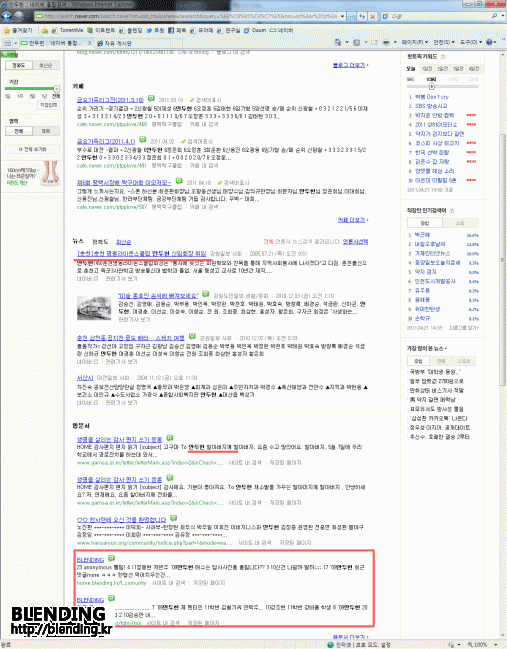Click the refresh icon beside address bar

click(362, 17)
